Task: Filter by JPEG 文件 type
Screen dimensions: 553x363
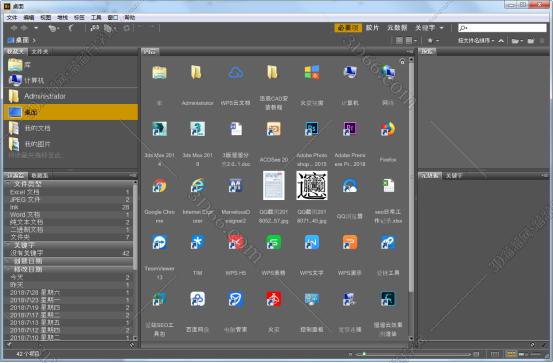Action: pyautogui.click(x=69, y=199)
